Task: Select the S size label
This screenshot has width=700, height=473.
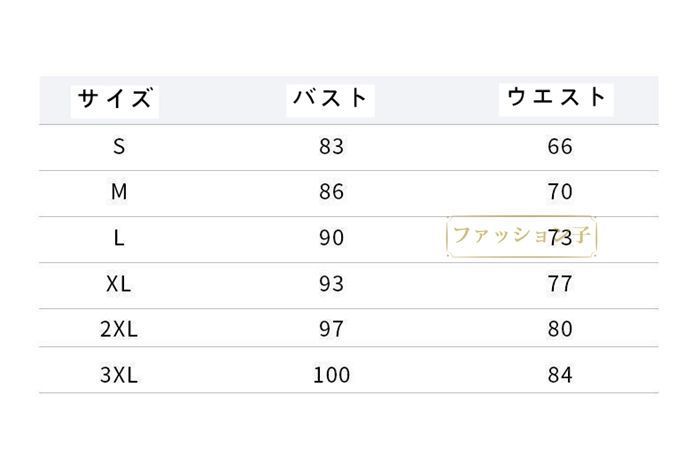Action: coord(119,146)
